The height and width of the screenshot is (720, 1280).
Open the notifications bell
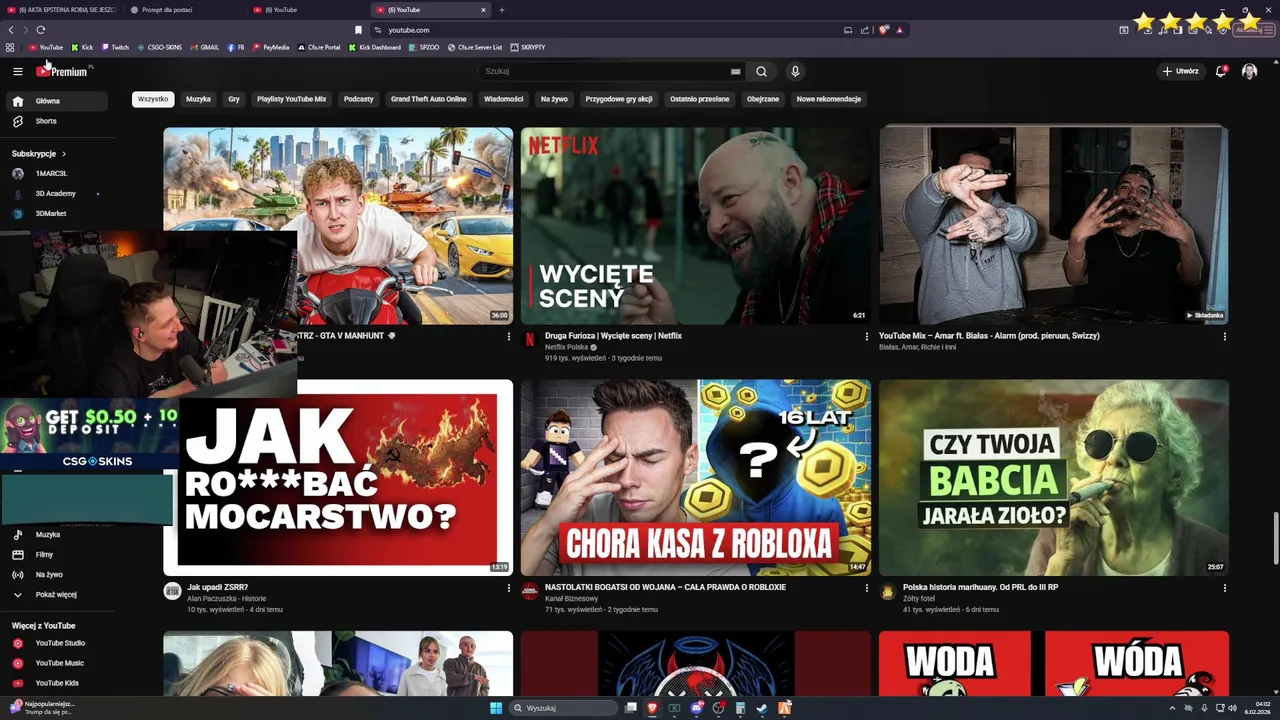pyautogui.click(x=1221, y=71)
